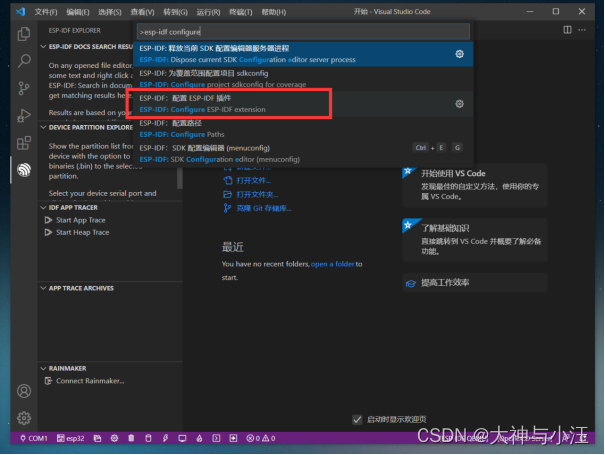Select ESP-IDF Configure Paths command

pos(303,129)
